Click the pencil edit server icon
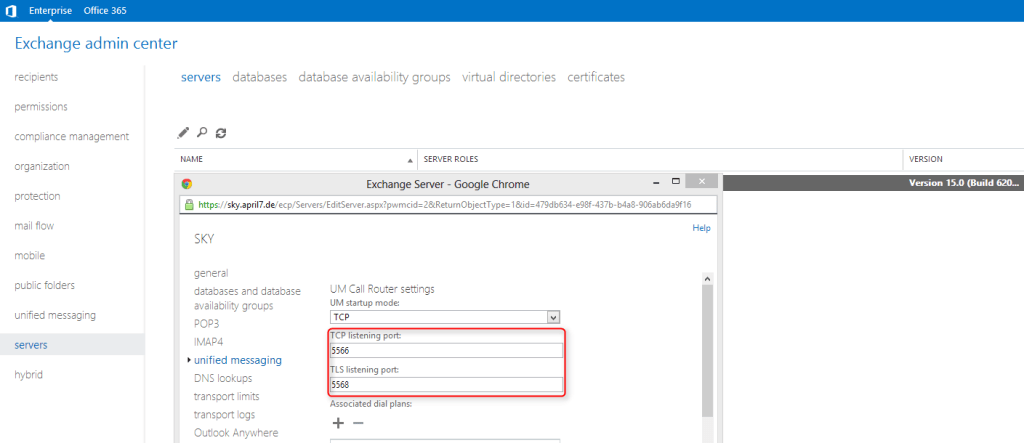Image resolution: width=1024 pixels, height=443 pixels. pyautogui.click(x=184, y=133)
